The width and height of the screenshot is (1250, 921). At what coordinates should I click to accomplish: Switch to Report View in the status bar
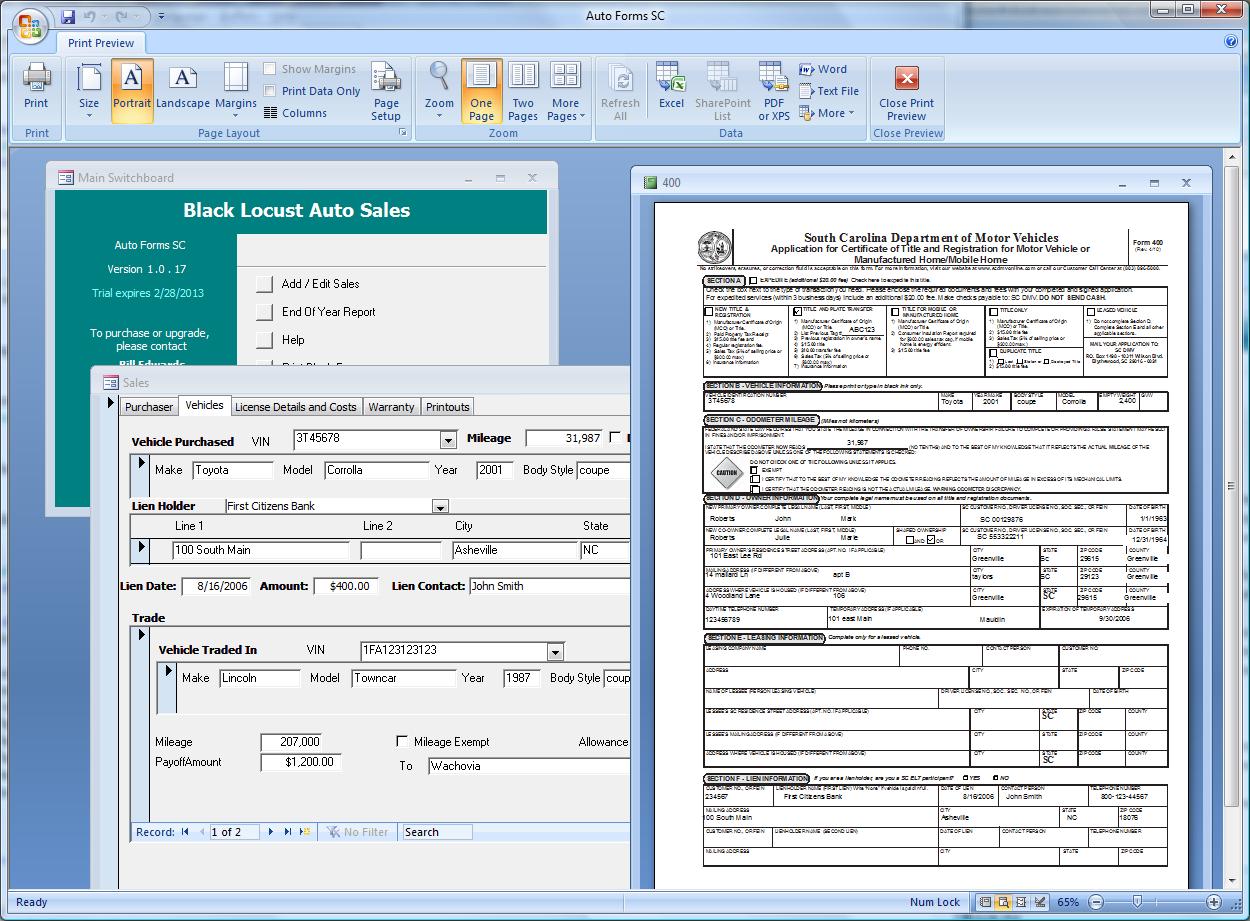pos(986,902)
